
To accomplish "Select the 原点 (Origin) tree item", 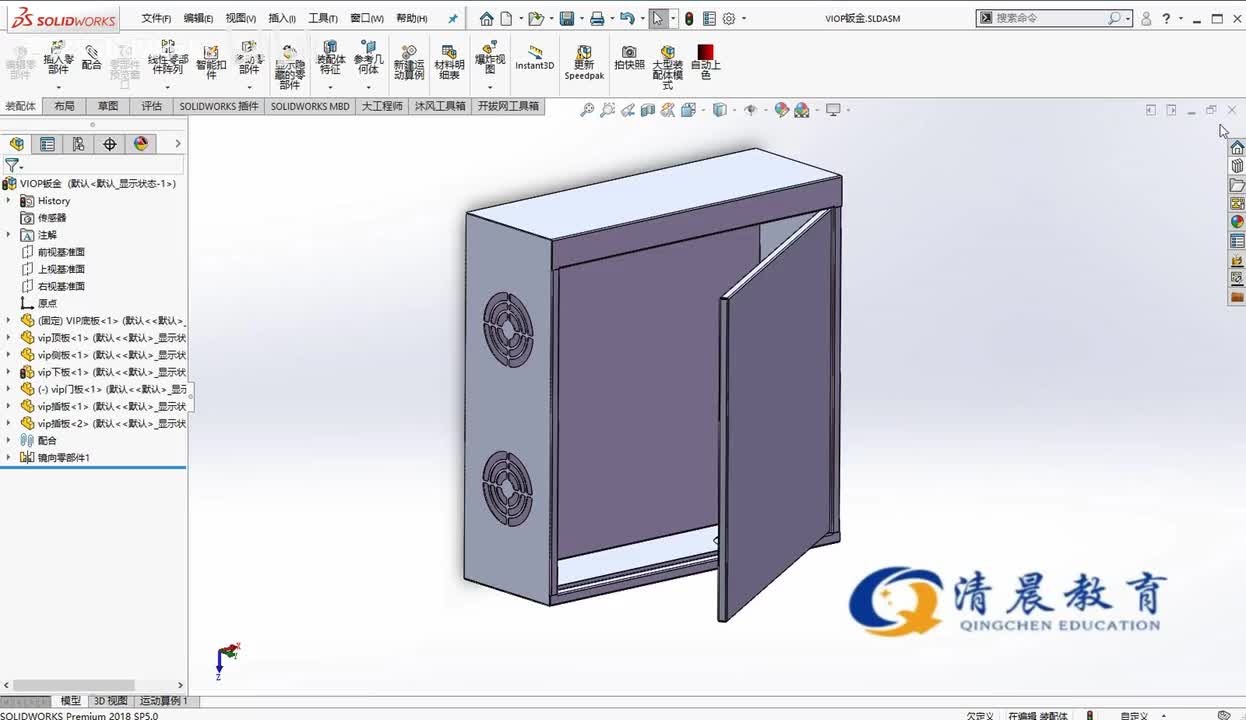I will click(47, 303).
